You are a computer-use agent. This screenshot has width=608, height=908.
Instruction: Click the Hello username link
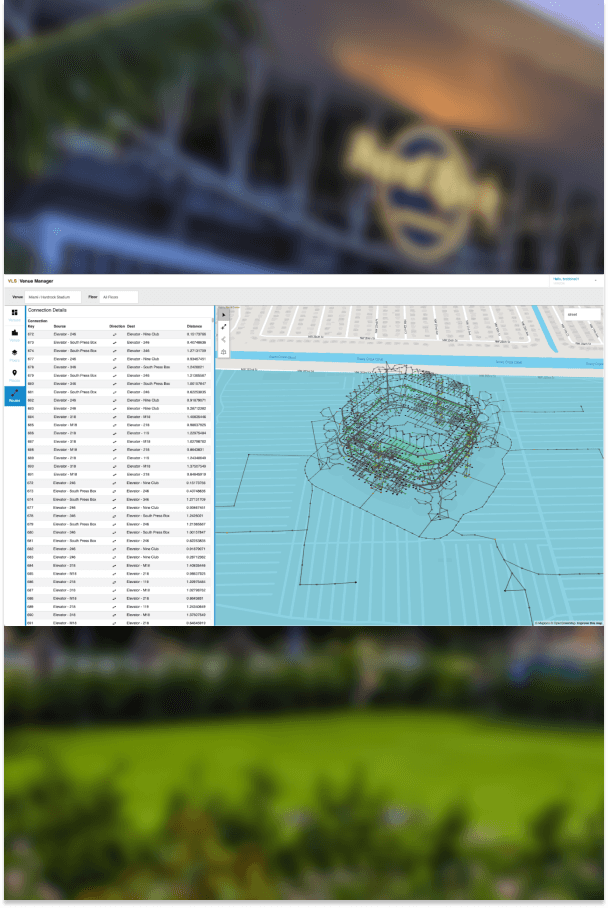tap(566, 279)
